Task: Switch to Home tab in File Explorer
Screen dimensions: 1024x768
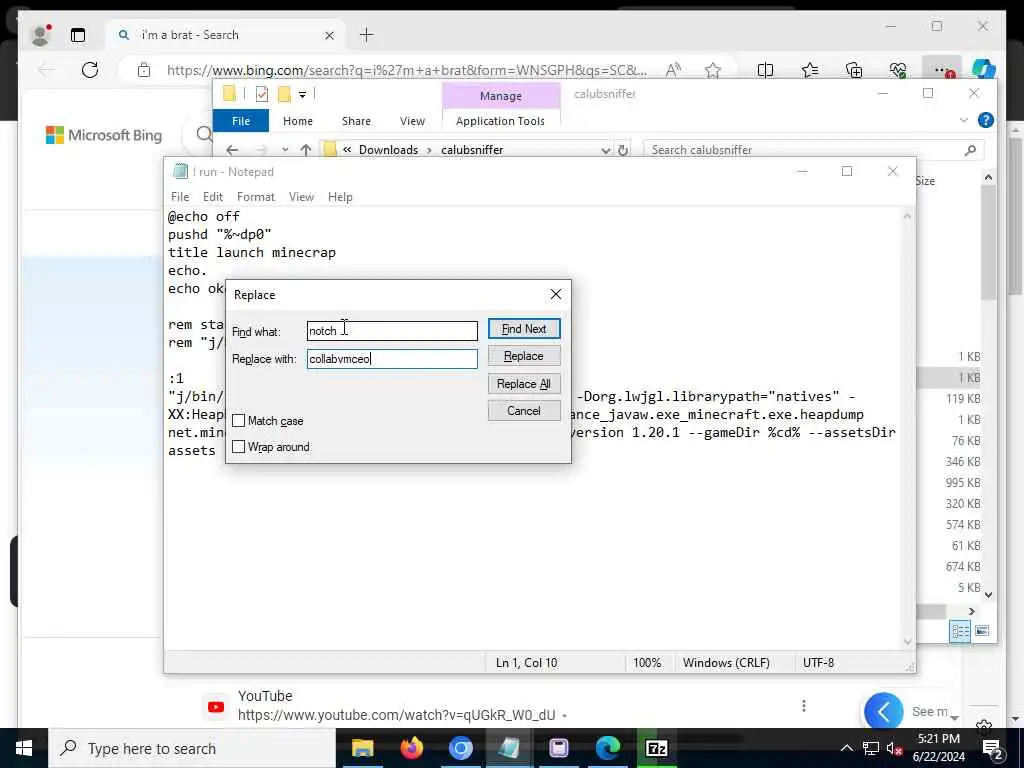Action: [x=298, y=121]
